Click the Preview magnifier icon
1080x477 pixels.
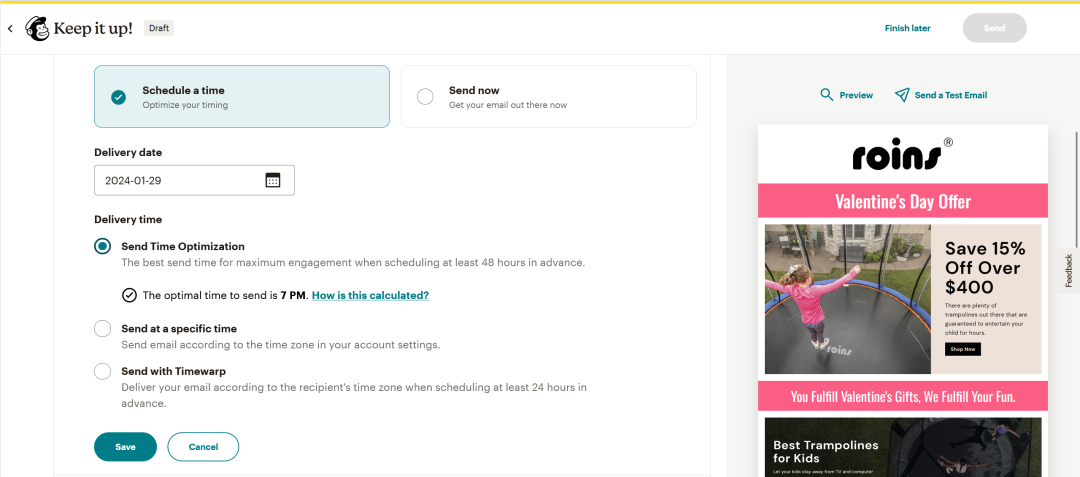coord(827,95)
